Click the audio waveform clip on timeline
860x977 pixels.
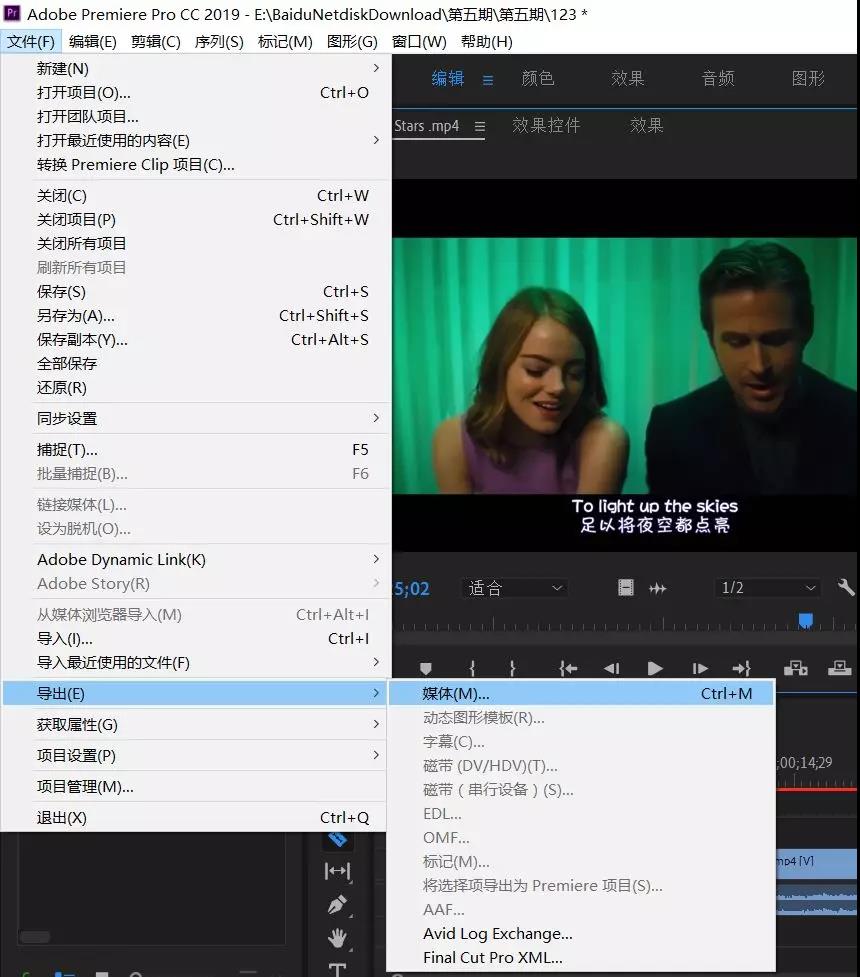click(x=816, y=900)
